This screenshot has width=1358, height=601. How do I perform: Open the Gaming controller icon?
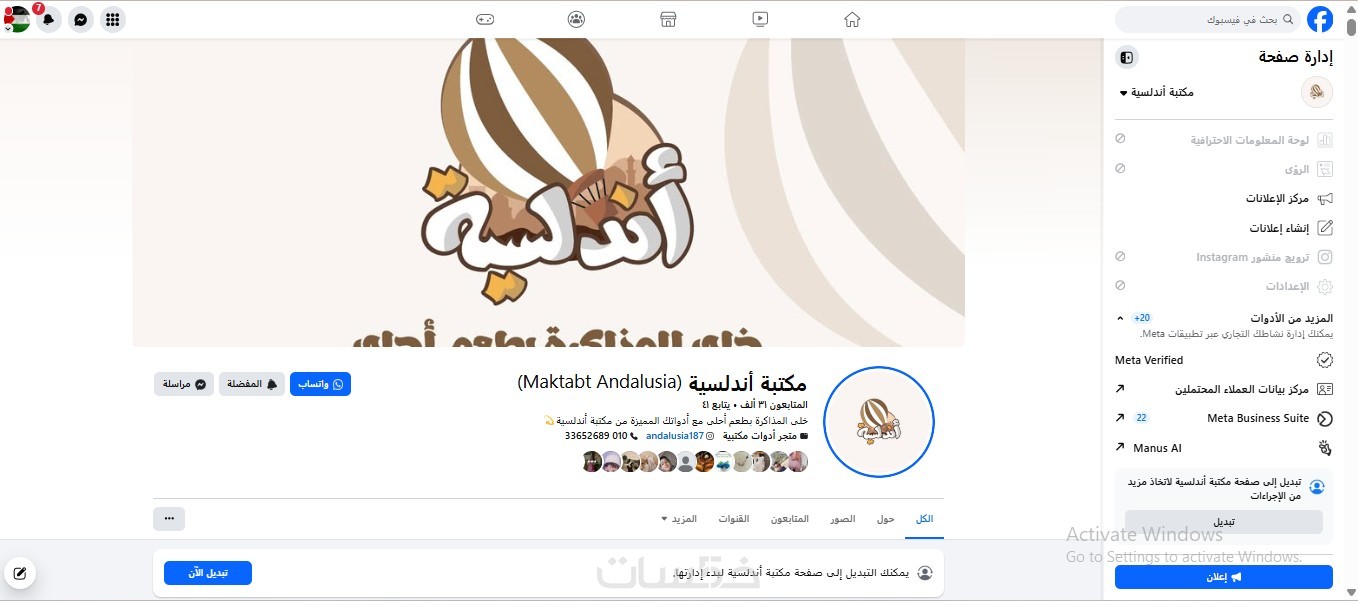point(485,19)
